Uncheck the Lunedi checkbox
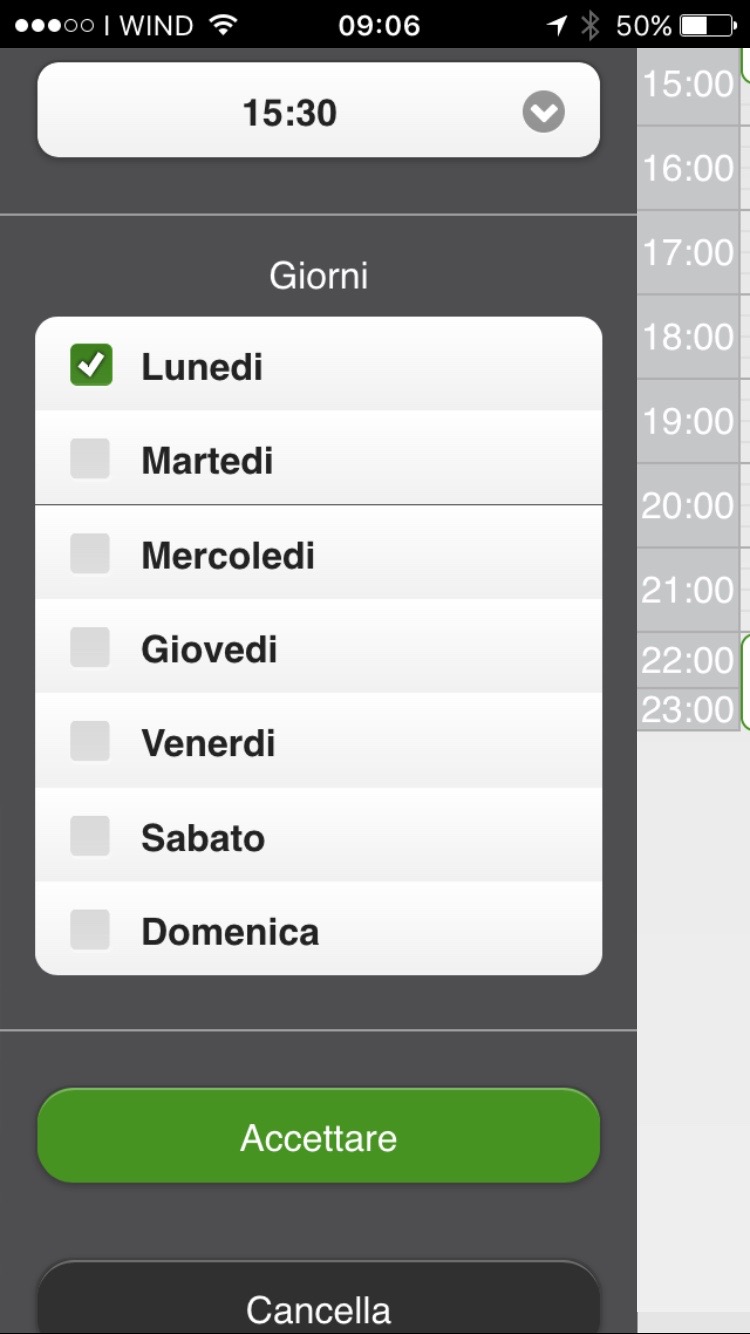This screenshot has height=1334, width=750. click(x=91, y=365)
